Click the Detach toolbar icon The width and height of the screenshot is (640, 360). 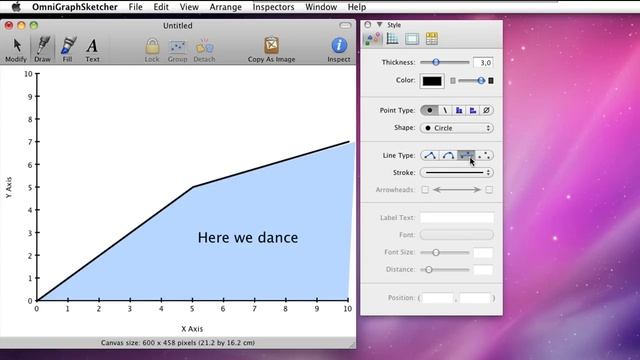coord(204,49)
